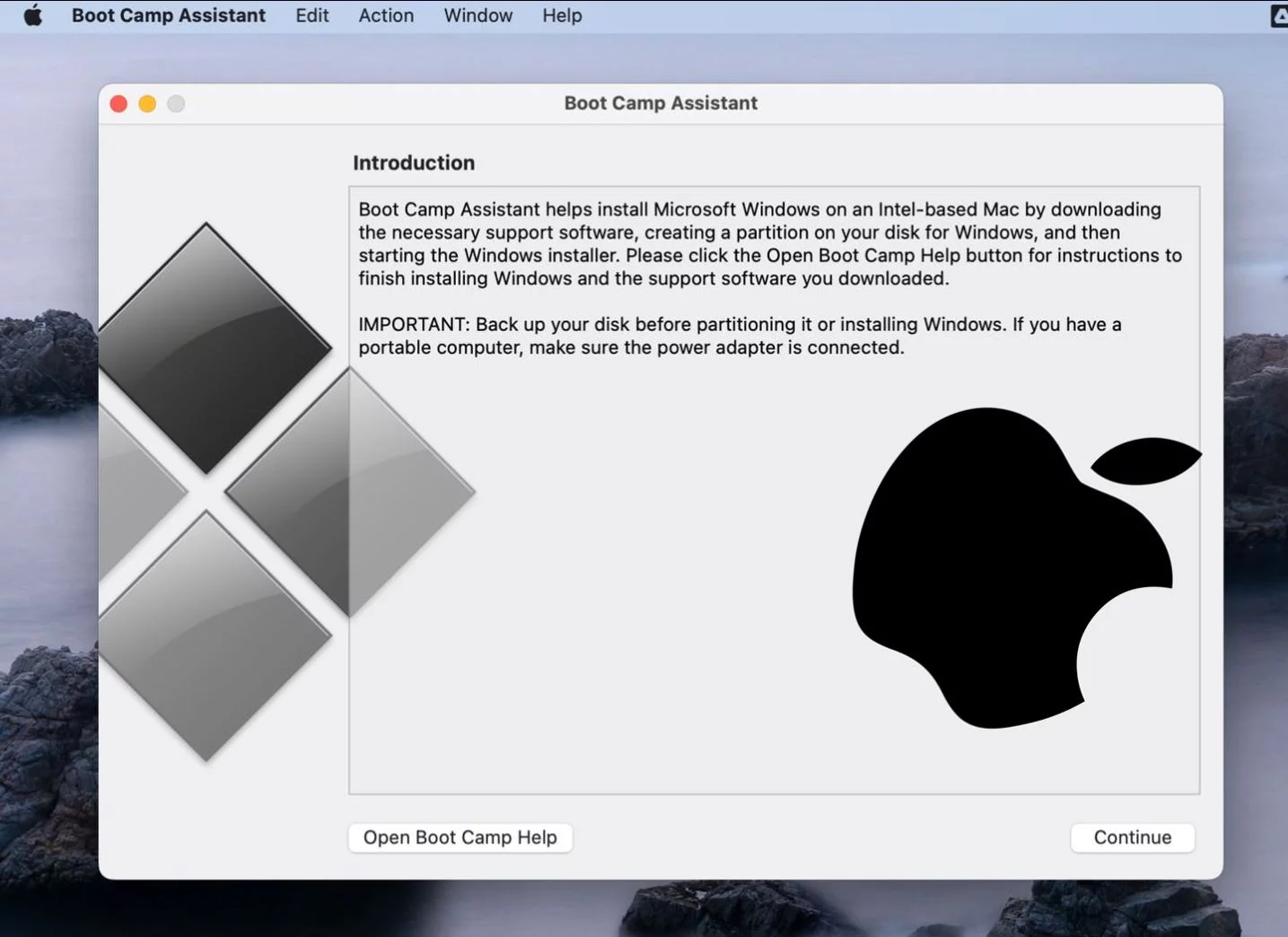
Task: Click the Introduction heading
Action: click(x=414, y=162)
